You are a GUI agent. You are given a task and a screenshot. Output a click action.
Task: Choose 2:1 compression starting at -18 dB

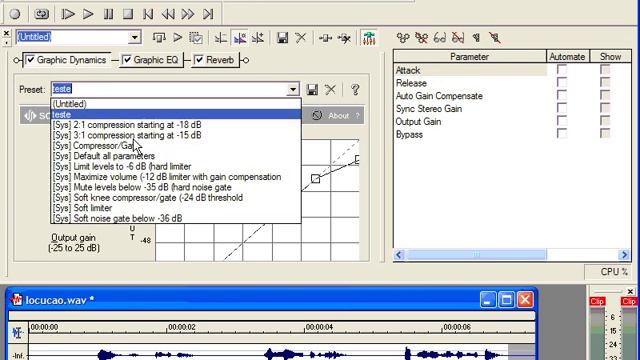pos(176,124)
